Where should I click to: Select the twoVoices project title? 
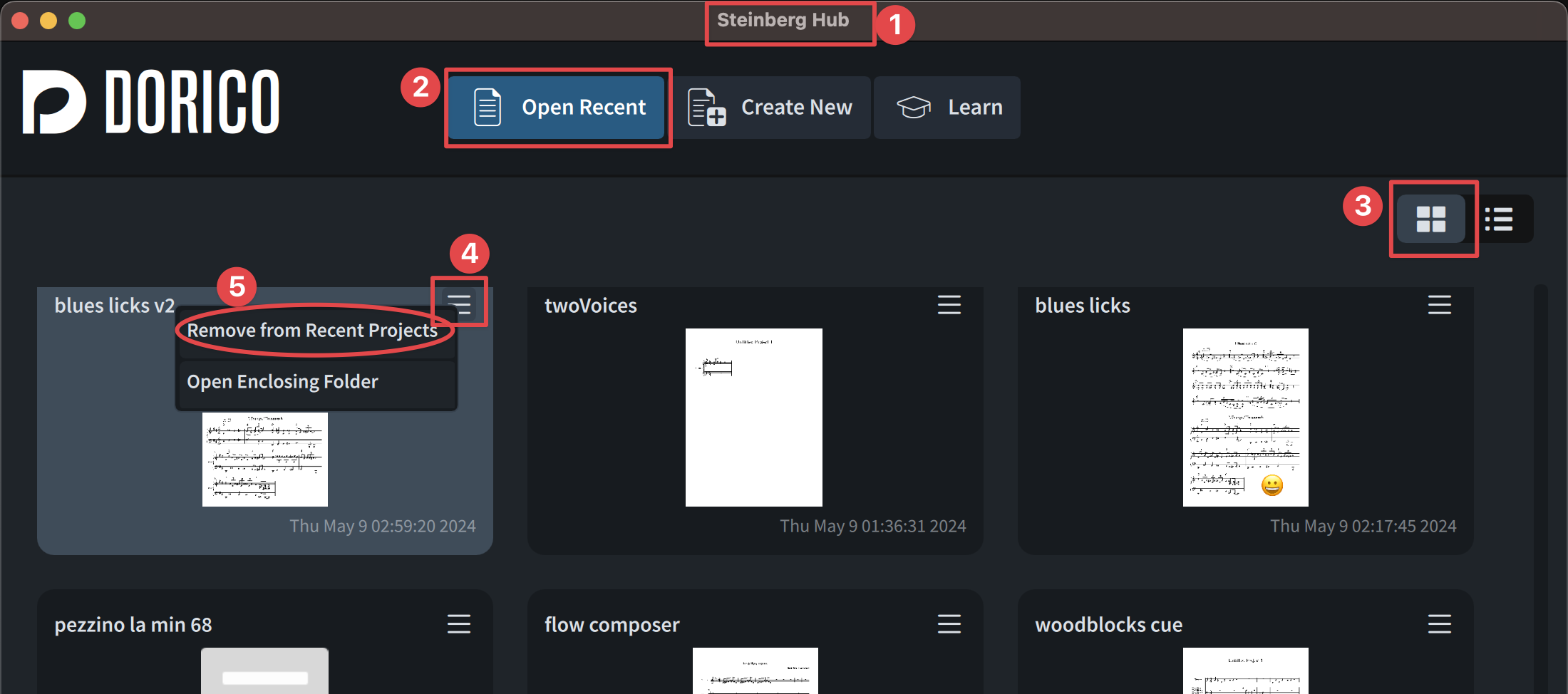(x=591, y=306)
